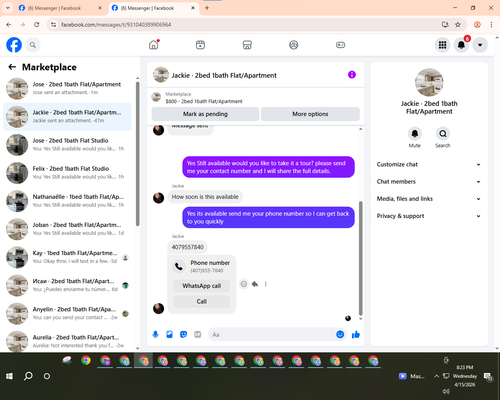Screen dimensions: 500x400
Task: Select Jackie 2bed 1bath chat row
Action: click(x=67, y=117)
